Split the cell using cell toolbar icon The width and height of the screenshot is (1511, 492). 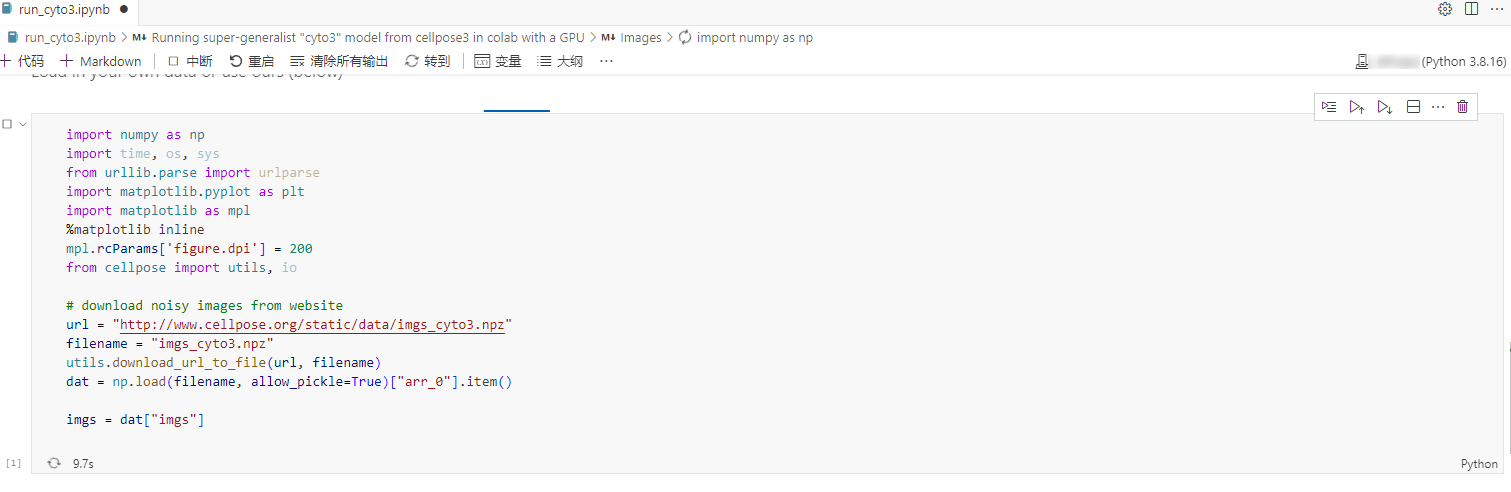(x=1413, y=107)
